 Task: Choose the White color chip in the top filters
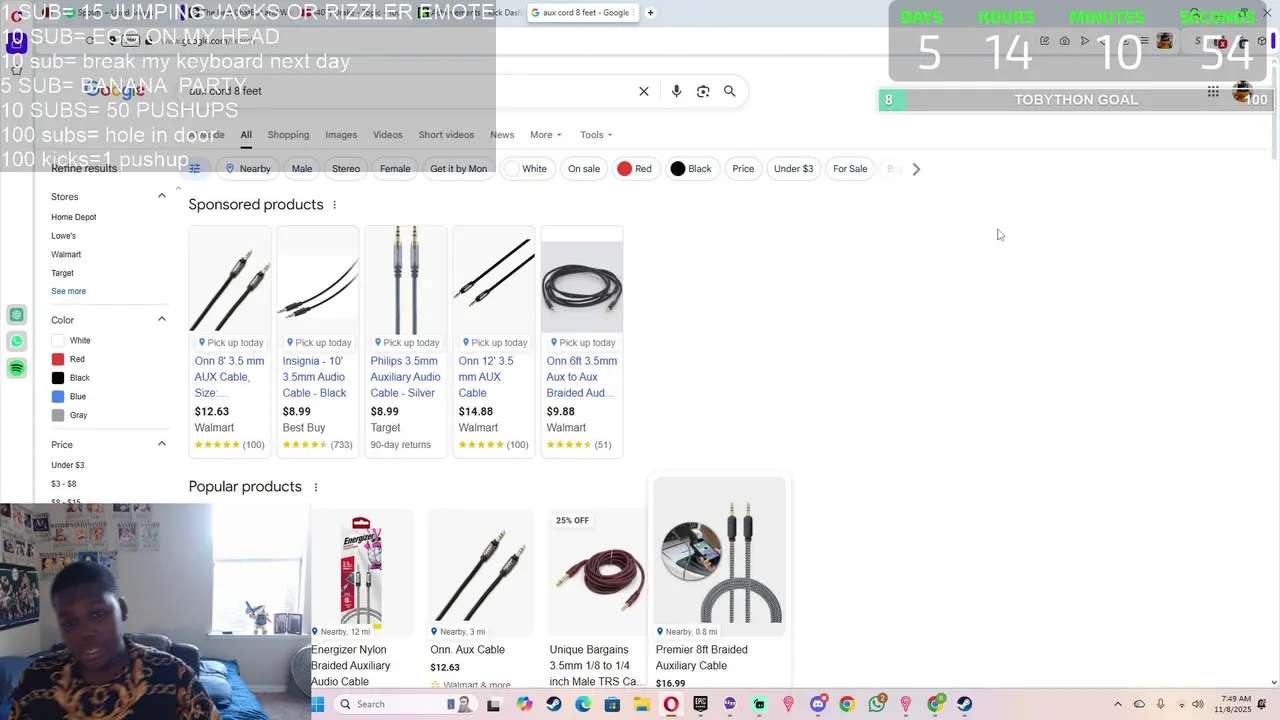[526, 169]
